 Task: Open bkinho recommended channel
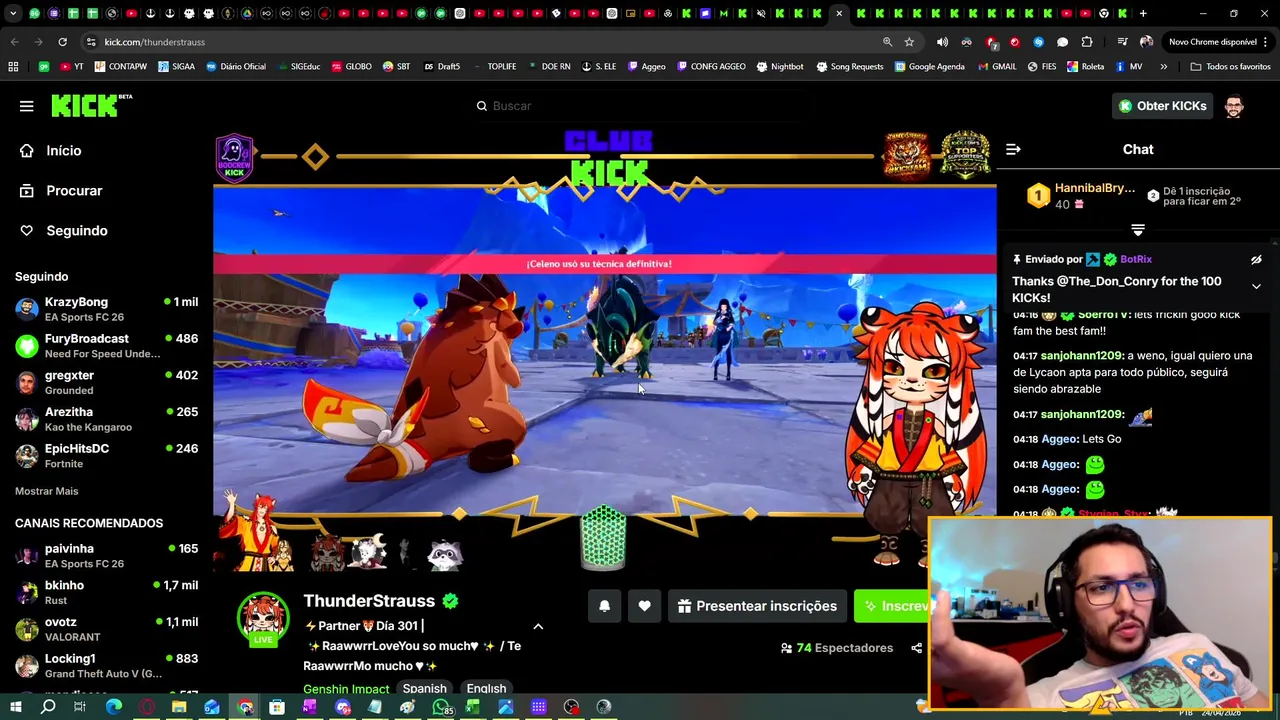pos(106,593)
